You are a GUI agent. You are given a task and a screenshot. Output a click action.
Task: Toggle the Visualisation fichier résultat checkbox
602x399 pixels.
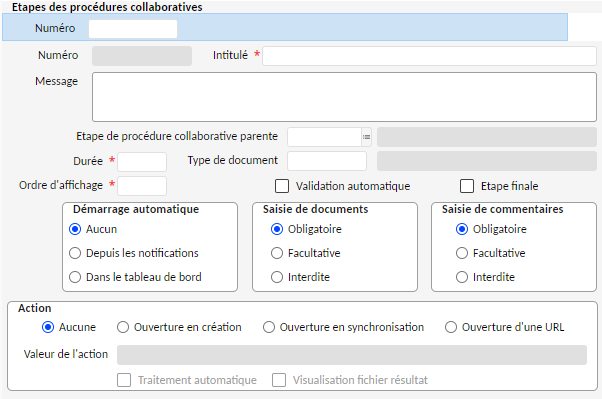pos(279,380)
